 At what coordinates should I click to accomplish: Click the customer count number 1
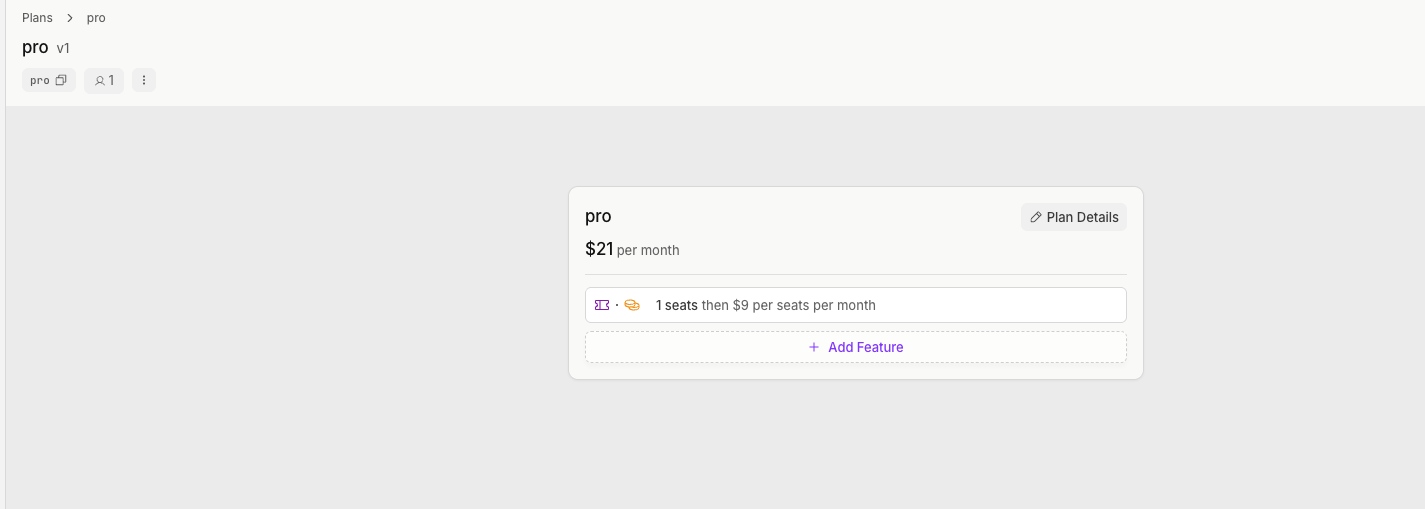click(111, 80)
